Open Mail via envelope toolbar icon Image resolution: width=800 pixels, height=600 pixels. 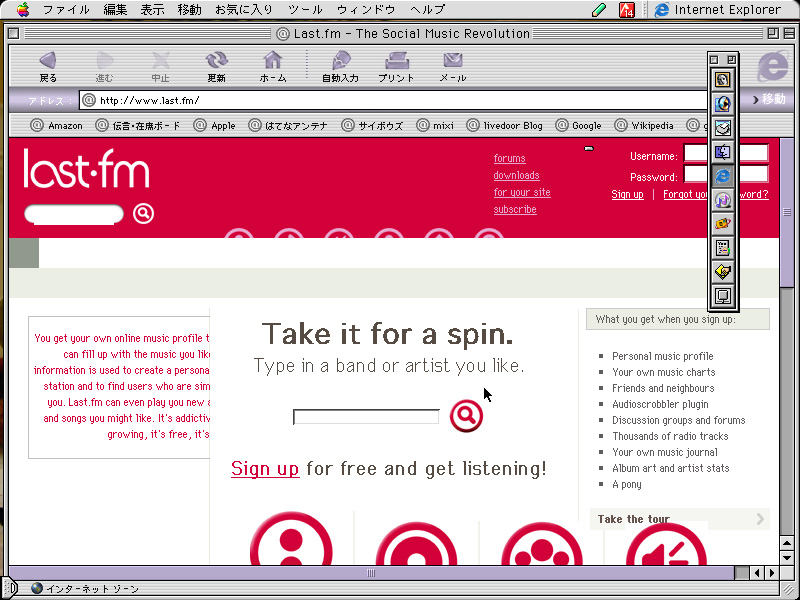point(453,60)
